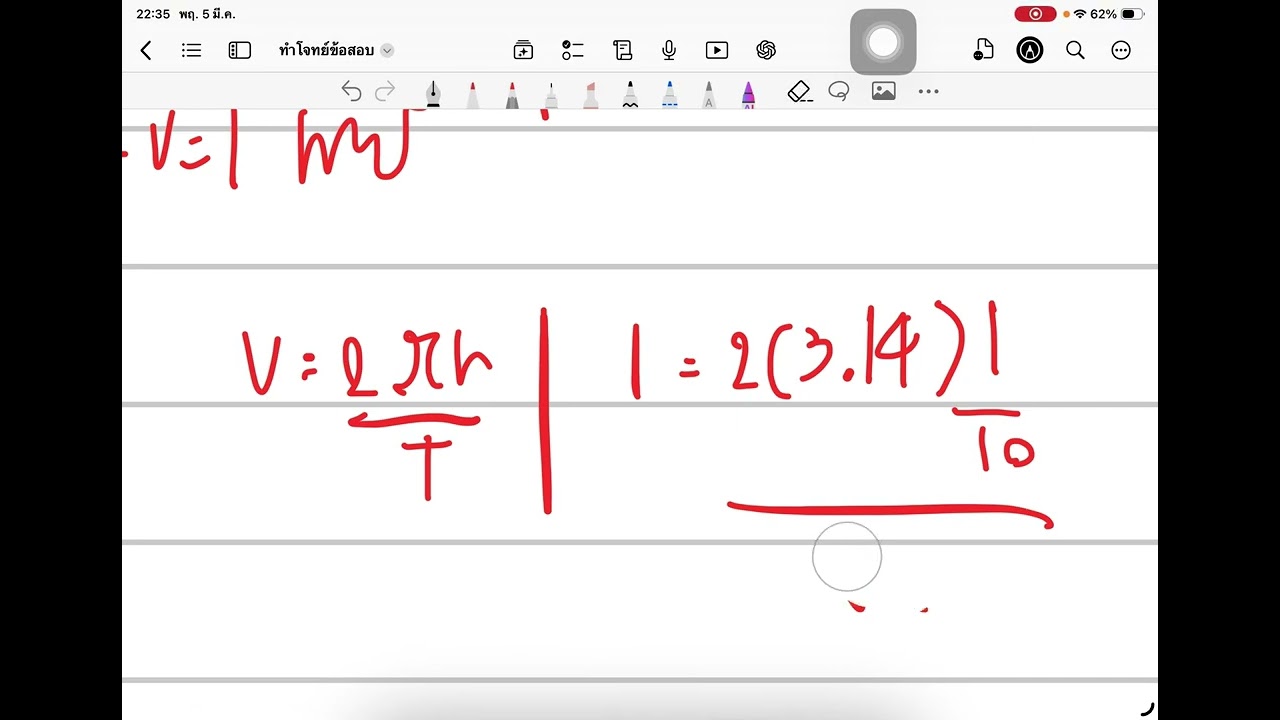Insert a checklist from toolbar
This screenshot has width=1280, height=720.
(x=573, y=50)
